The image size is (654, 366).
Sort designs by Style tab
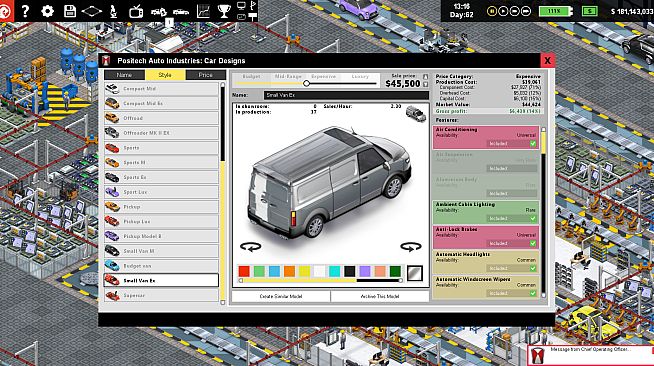[165, 75]
